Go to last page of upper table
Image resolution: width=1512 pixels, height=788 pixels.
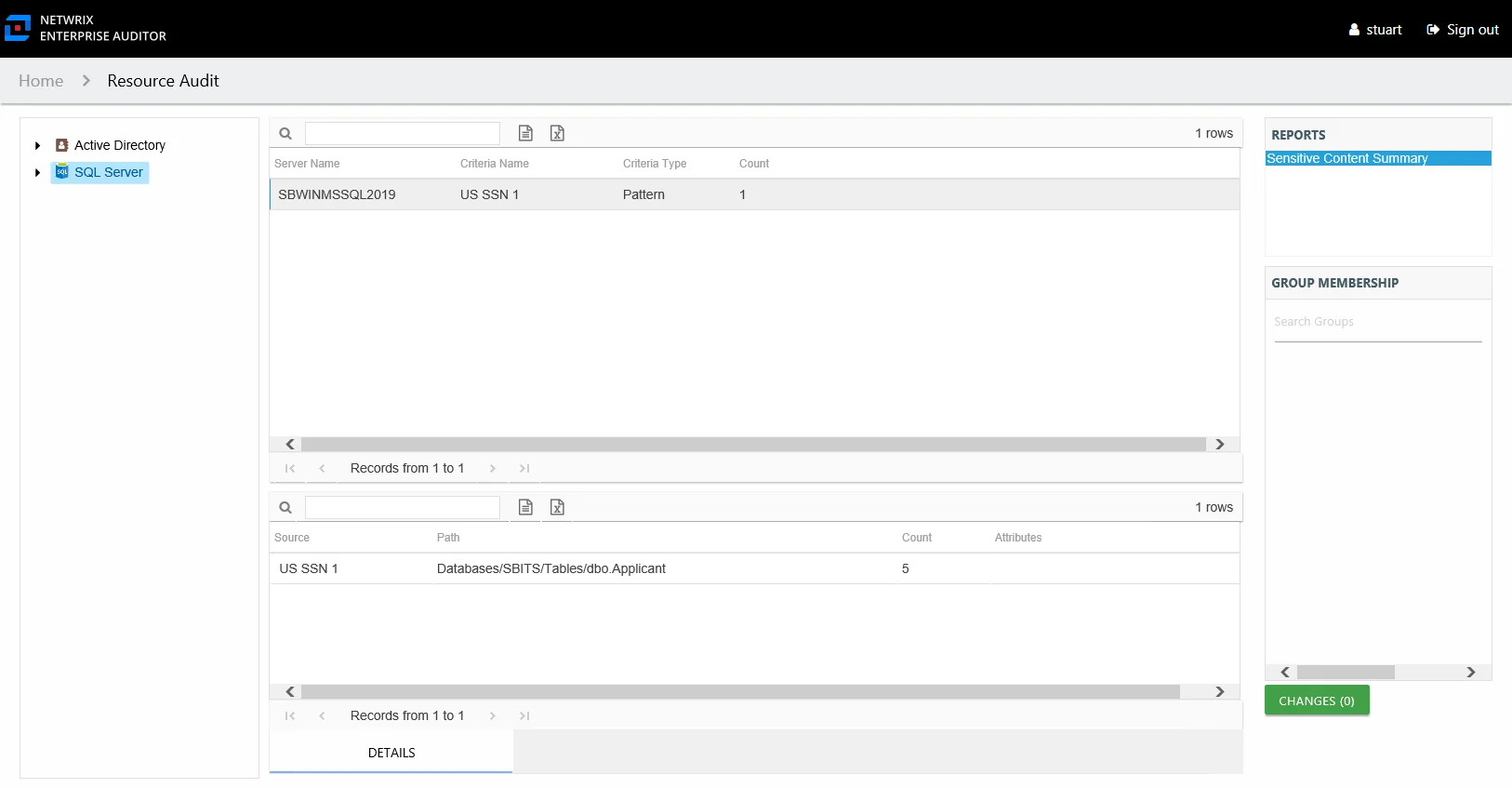tap(524, 468)
